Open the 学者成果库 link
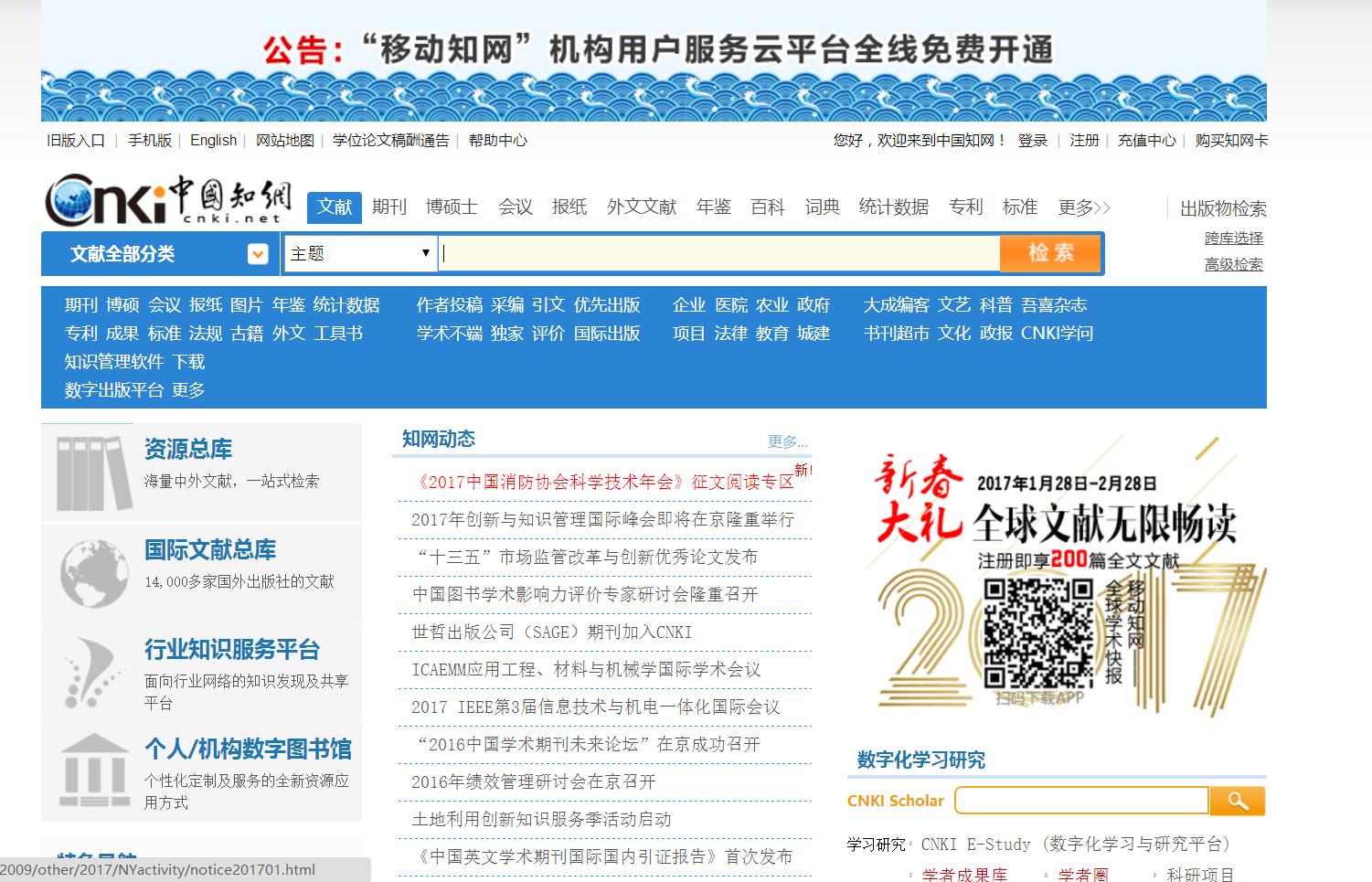This screenshot has width=1372, height=882. (963, 876)
